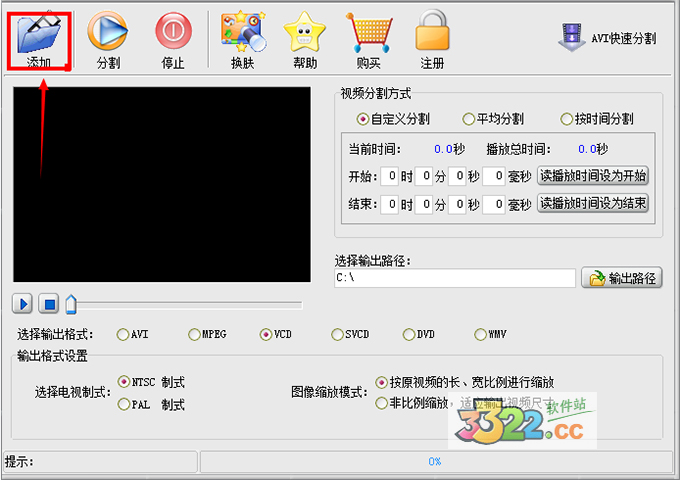Click the 选择输出格式: label
Image resolution: width=680 pixels, height=480 pixels.
pyautogui.click(x=55, y=334)
